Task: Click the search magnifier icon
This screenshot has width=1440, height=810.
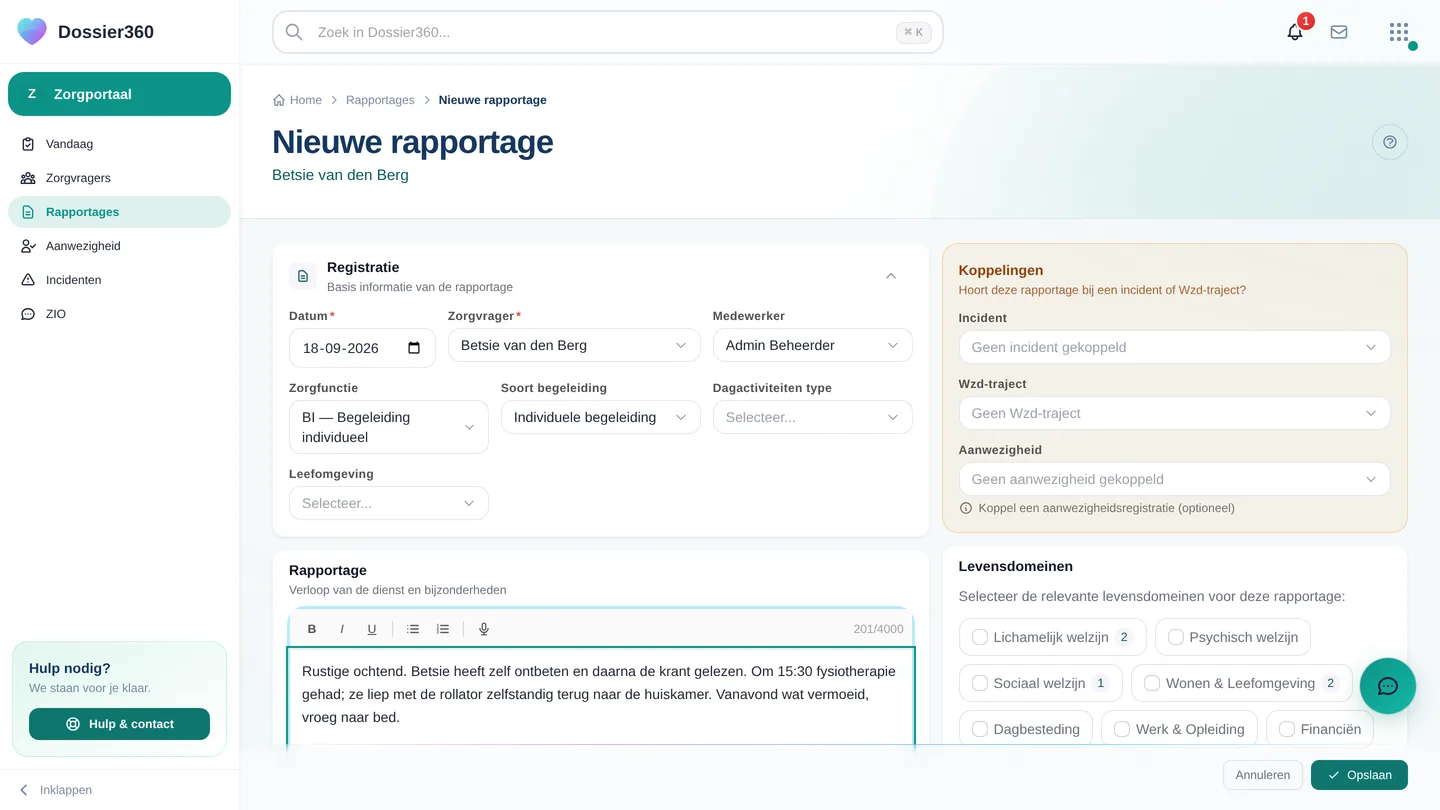Action: 294,32
